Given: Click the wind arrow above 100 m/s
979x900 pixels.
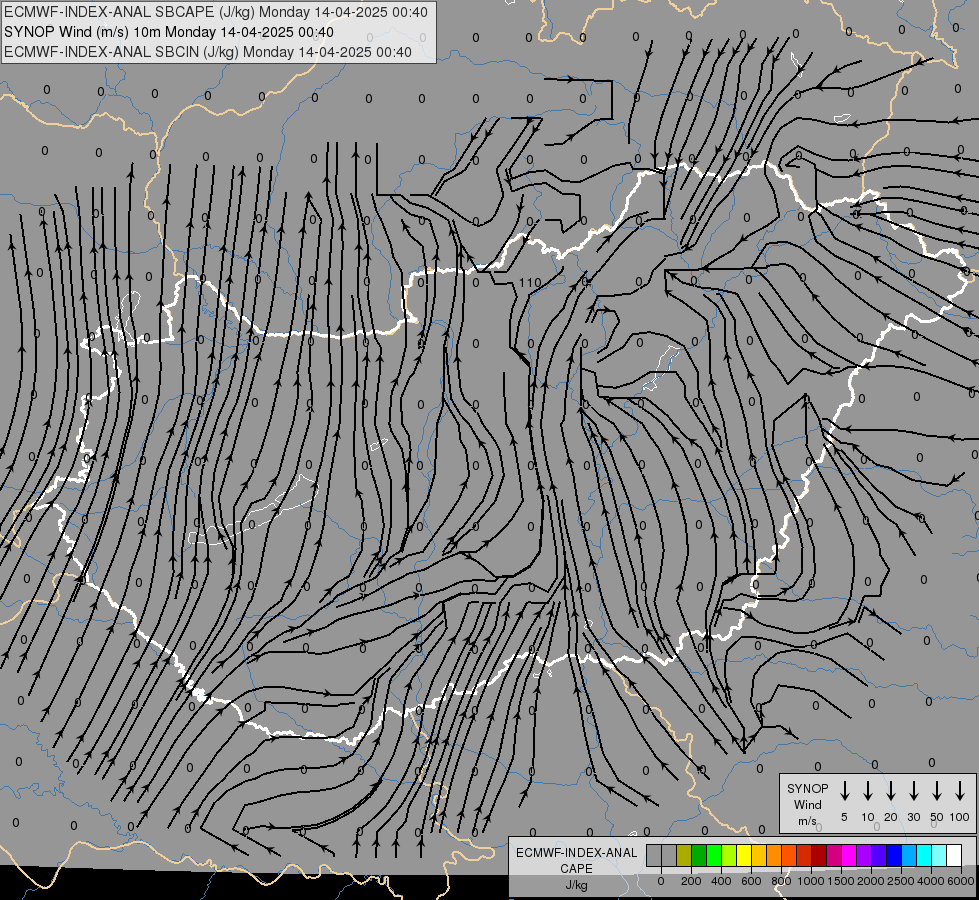Looking at the screenshot, I should 960,791.
